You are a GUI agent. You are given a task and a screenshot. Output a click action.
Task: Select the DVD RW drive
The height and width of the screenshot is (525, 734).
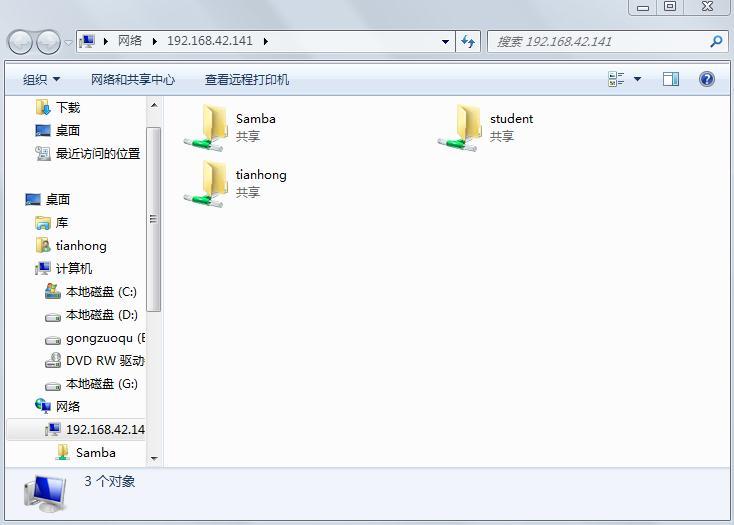[95, 361]
